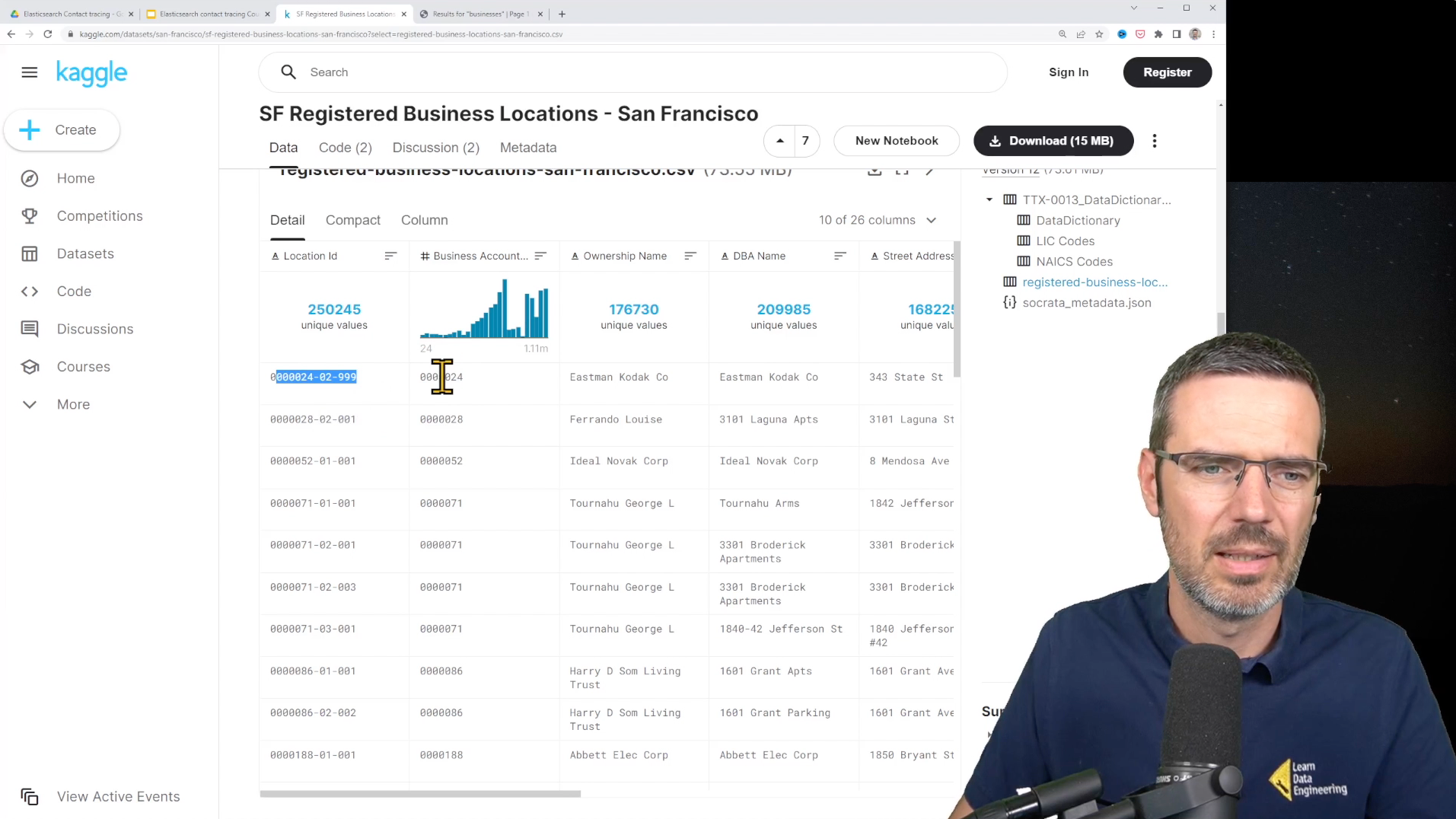Sort the DBA Name column
This screenshot has height=819, width=1456.
840,256
